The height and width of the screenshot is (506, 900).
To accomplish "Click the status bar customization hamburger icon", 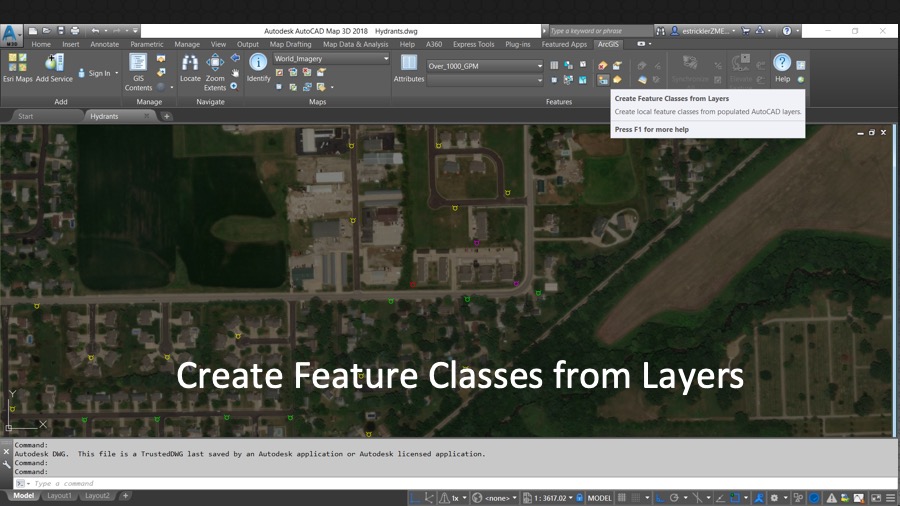I will [x=890, y=498].
